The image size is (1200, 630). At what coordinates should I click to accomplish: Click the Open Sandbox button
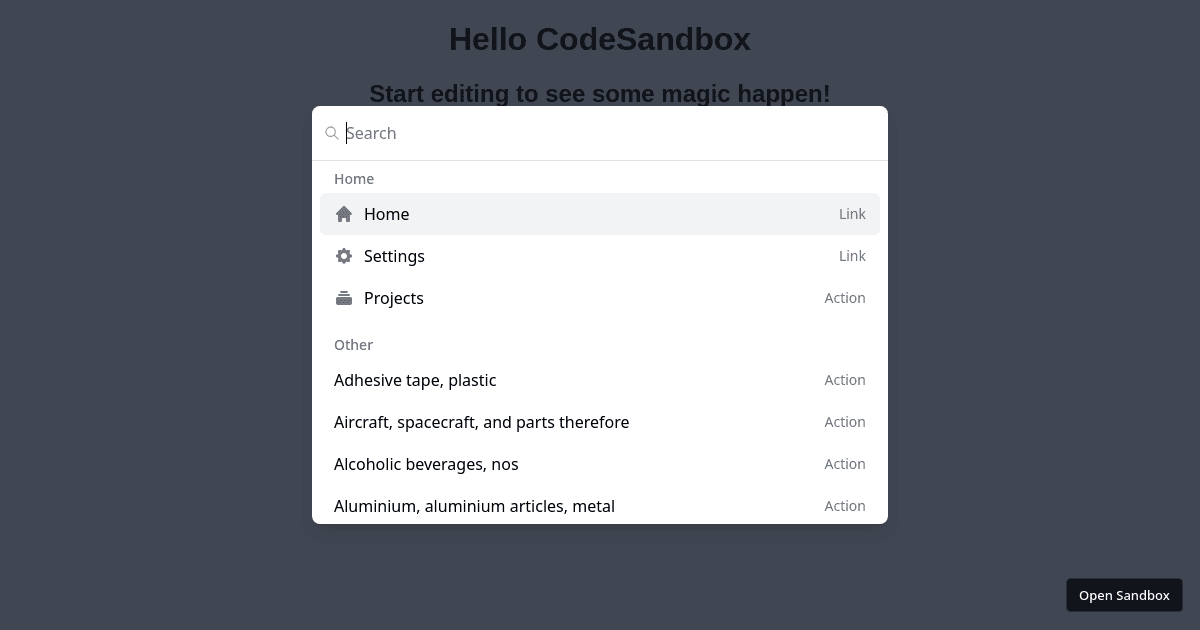pos(1124,595)
